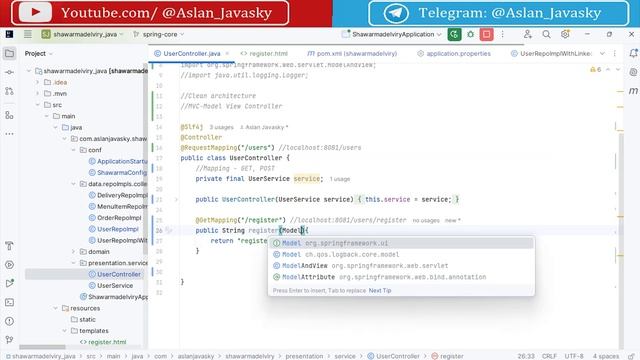Switch to pom.xml tab
The height and width of the screenshot is (360, 640).
352,53
